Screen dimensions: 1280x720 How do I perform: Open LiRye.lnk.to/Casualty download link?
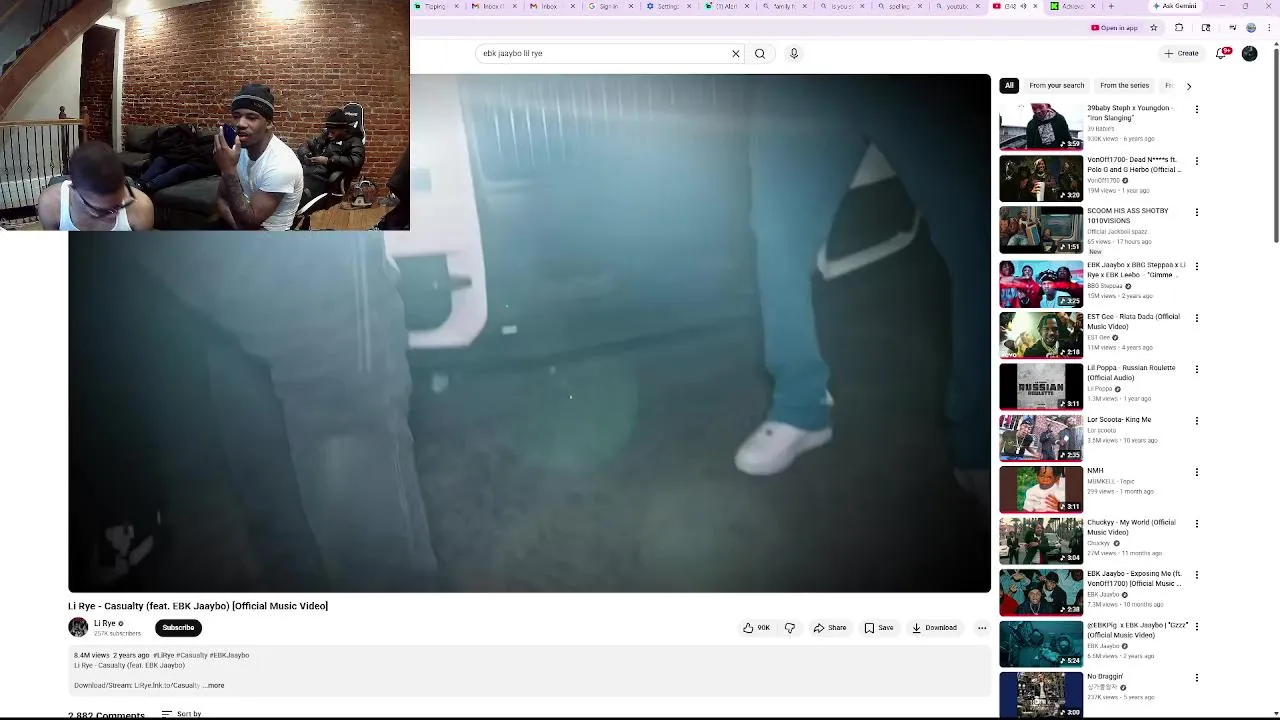(x=167, y=686)
